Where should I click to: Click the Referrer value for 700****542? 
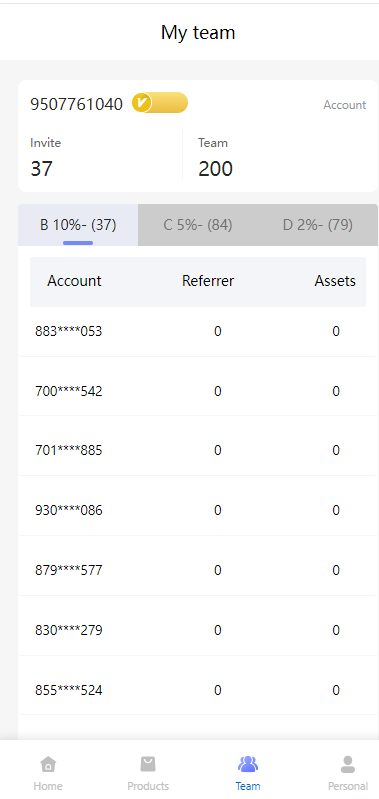[x=218, y=391]
